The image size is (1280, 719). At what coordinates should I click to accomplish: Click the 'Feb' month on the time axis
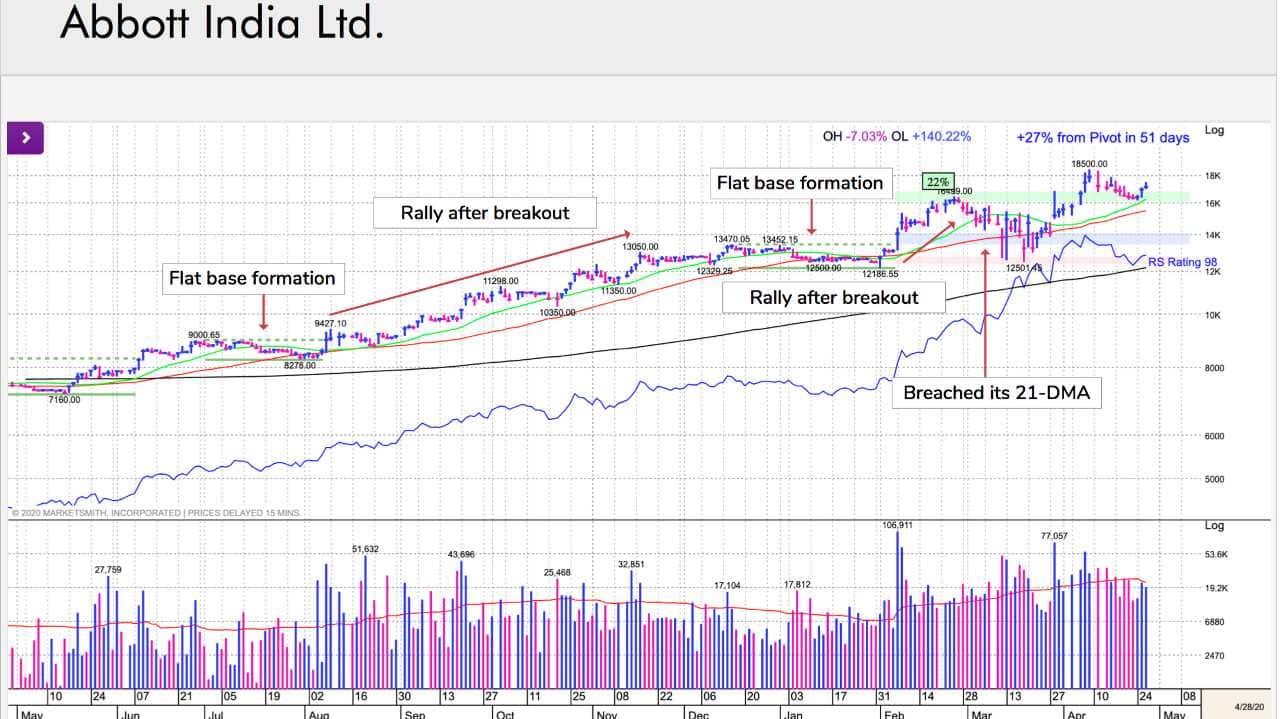tap(893, 714)
